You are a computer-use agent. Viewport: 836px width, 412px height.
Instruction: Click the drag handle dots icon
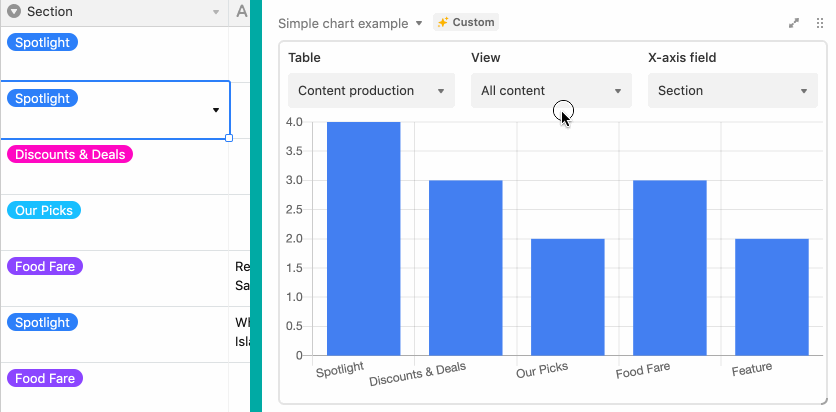click(x=820, y=23)
